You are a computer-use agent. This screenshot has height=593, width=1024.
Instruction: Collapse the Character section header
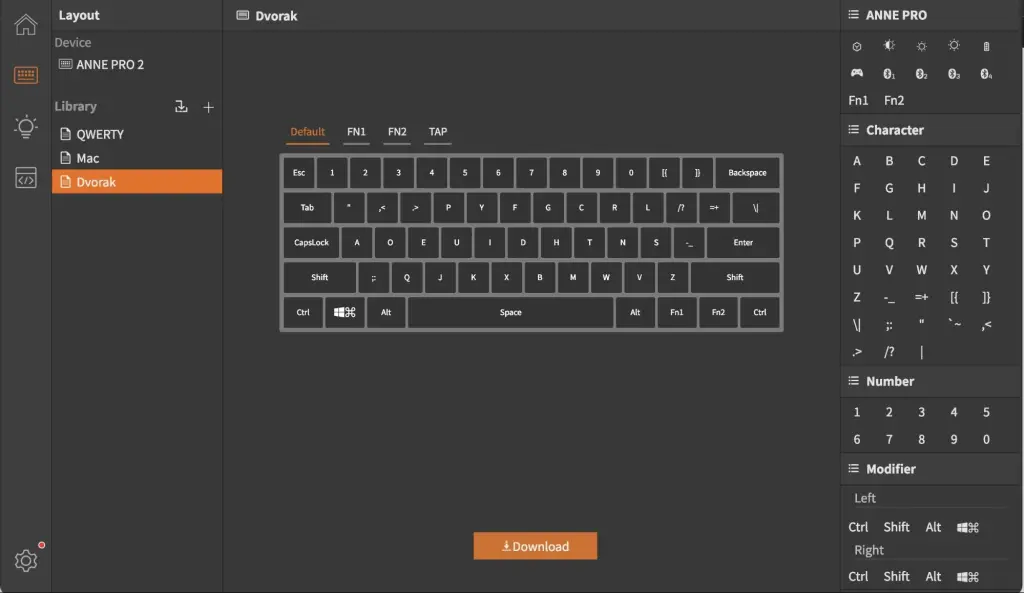click(x=931, y=130)
